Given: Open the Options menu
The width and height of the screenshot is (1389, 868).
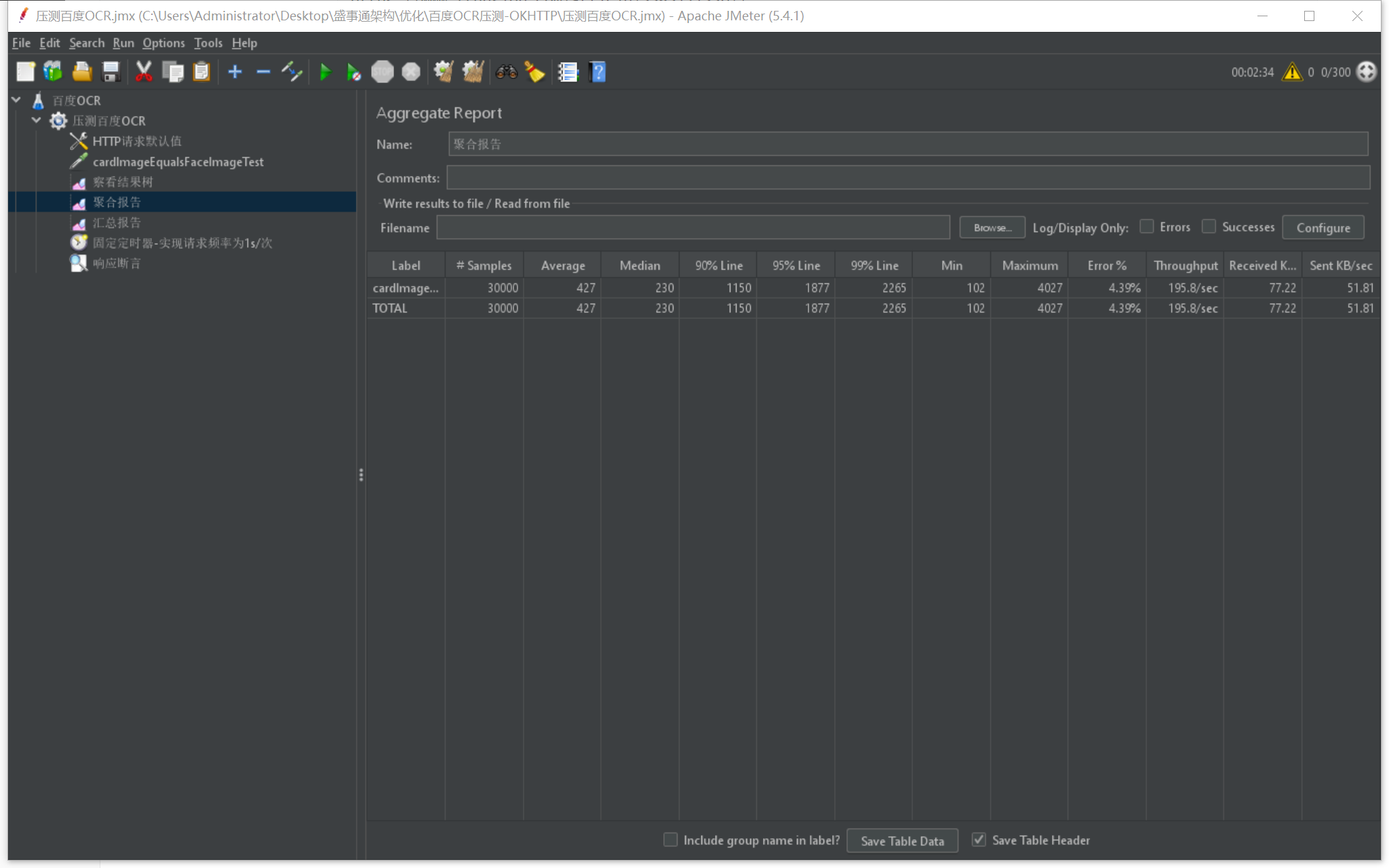Looking at the screenshot, I should tap(163, 43).
